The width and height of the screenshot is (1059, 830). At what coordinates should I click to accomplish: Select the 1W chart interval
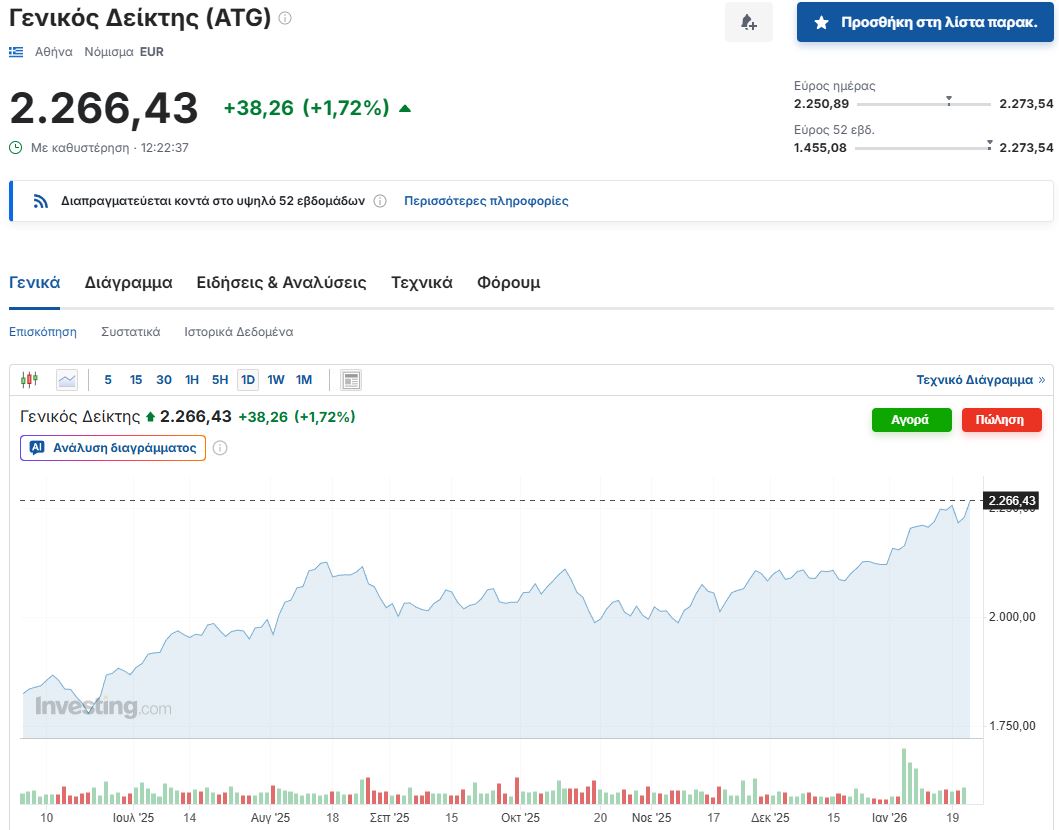(x=276, y=380)
